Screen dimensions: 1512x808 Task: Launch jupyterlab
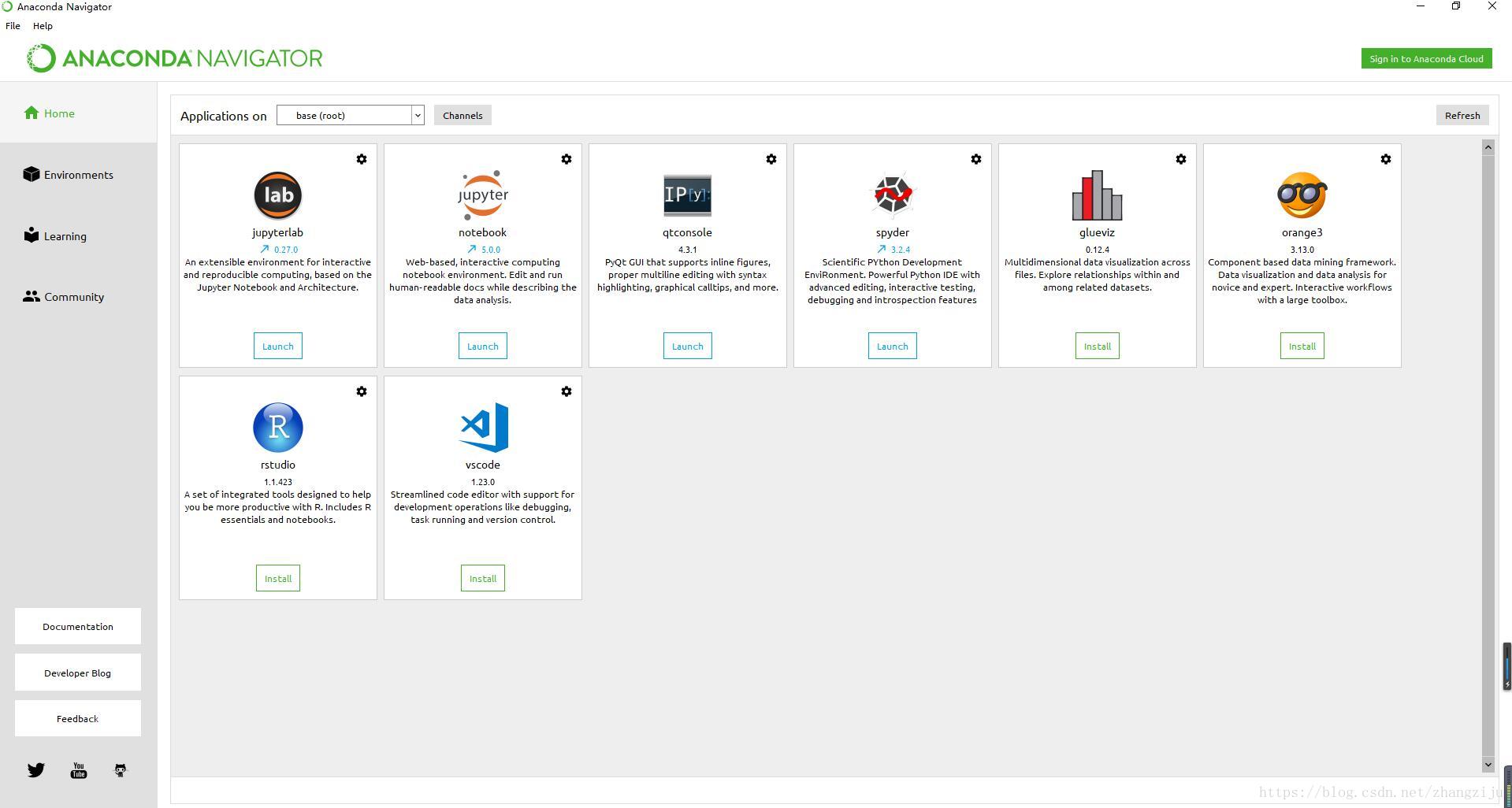point(278,346)
